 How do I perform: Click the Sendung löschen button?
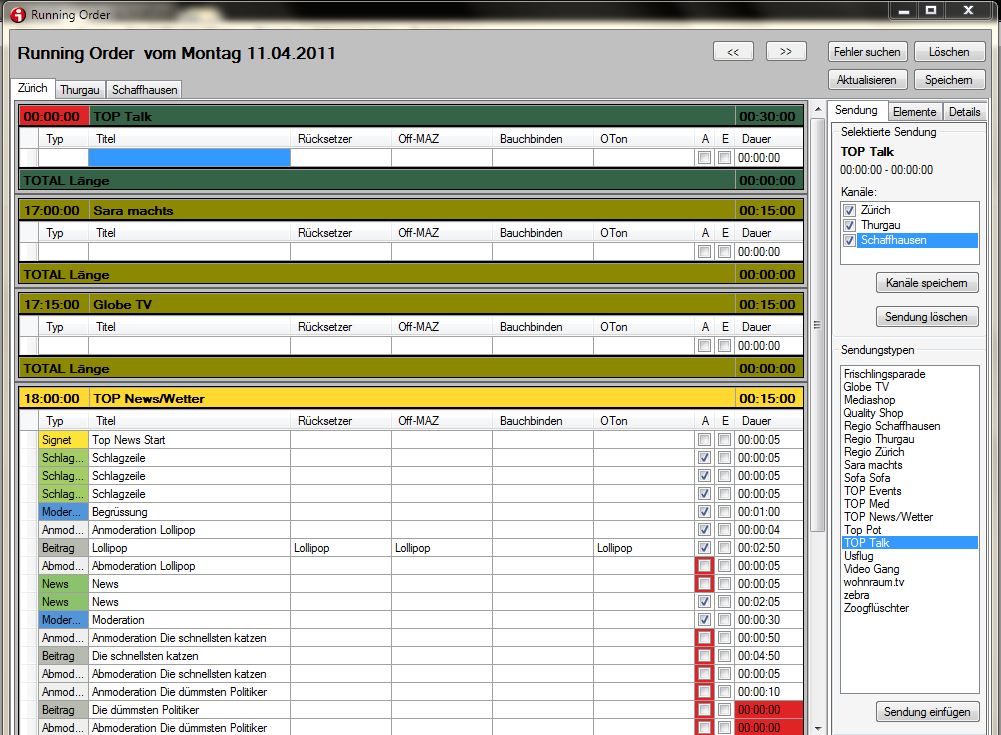click(927, 317)
